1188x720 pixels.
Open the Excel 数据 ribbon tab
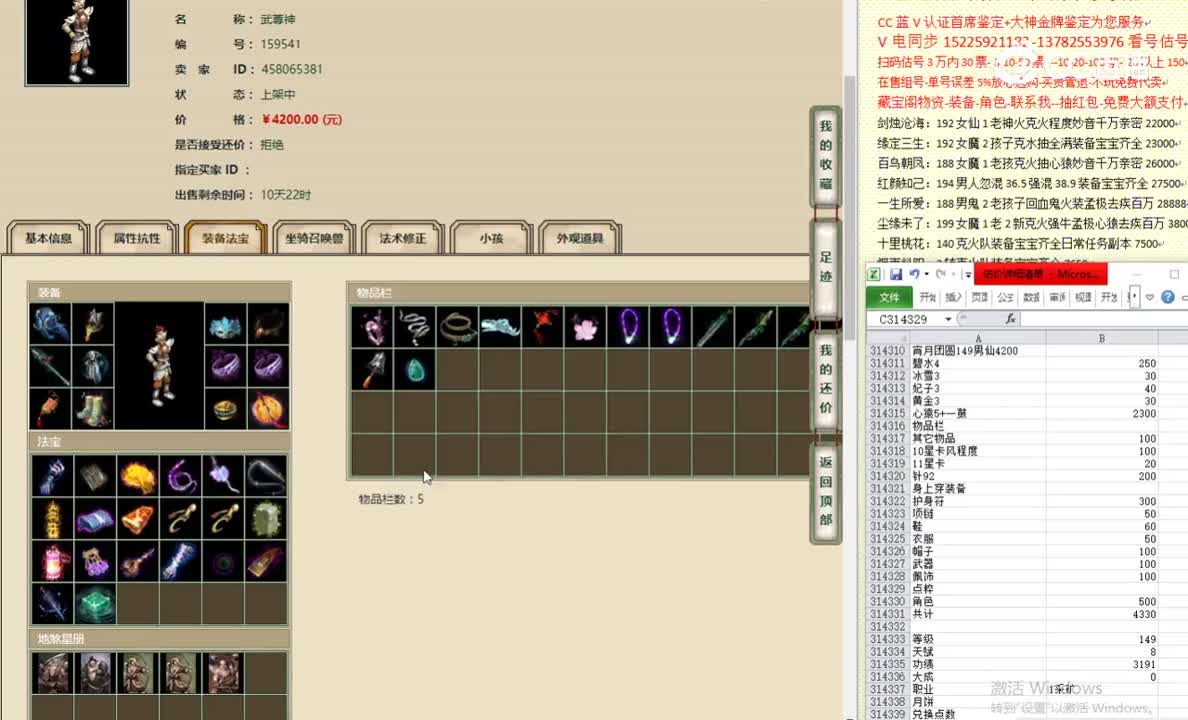click(1031, 297)
